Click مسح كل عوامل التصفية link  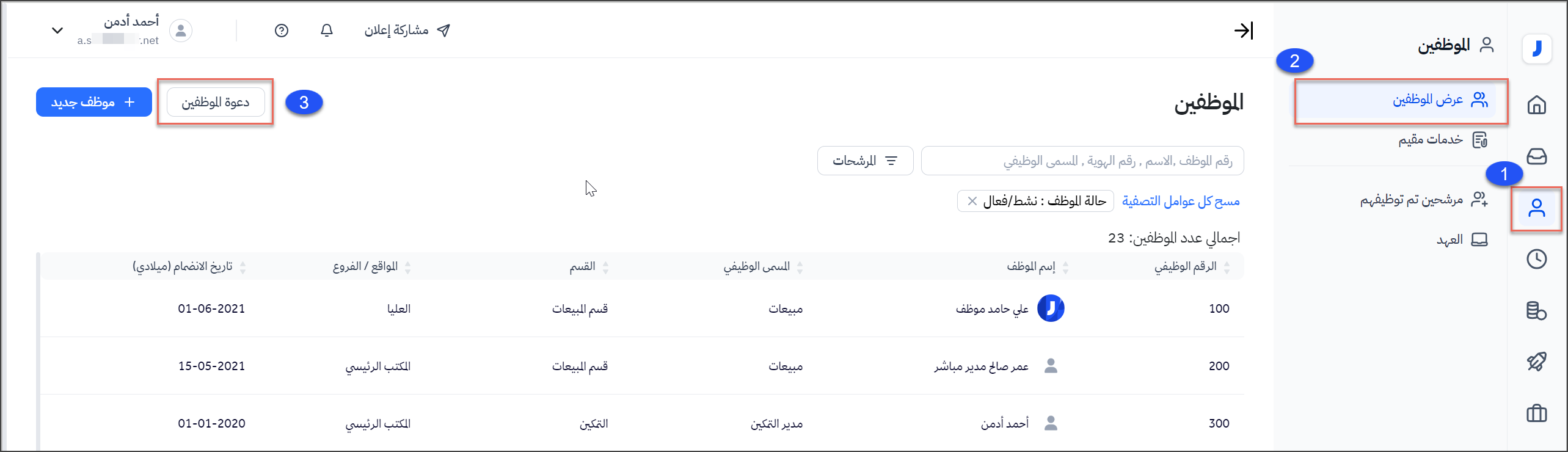pos(1181,201)
